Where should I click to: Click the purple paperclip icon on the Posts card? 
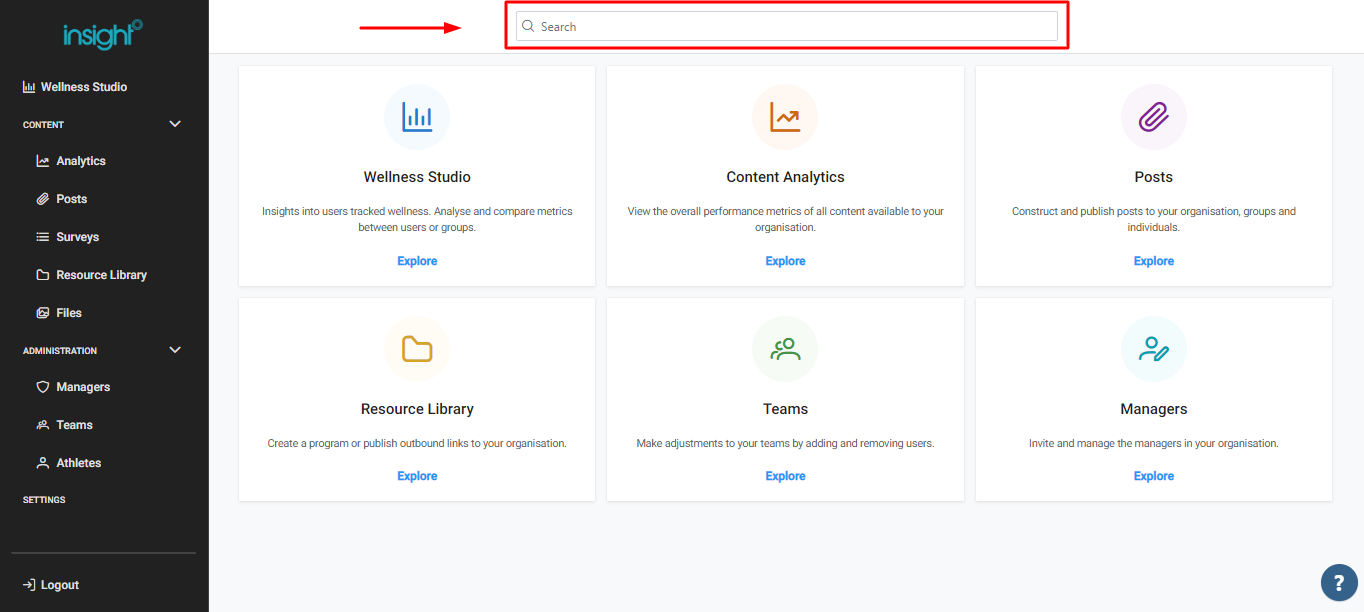tap(1153, 117)
